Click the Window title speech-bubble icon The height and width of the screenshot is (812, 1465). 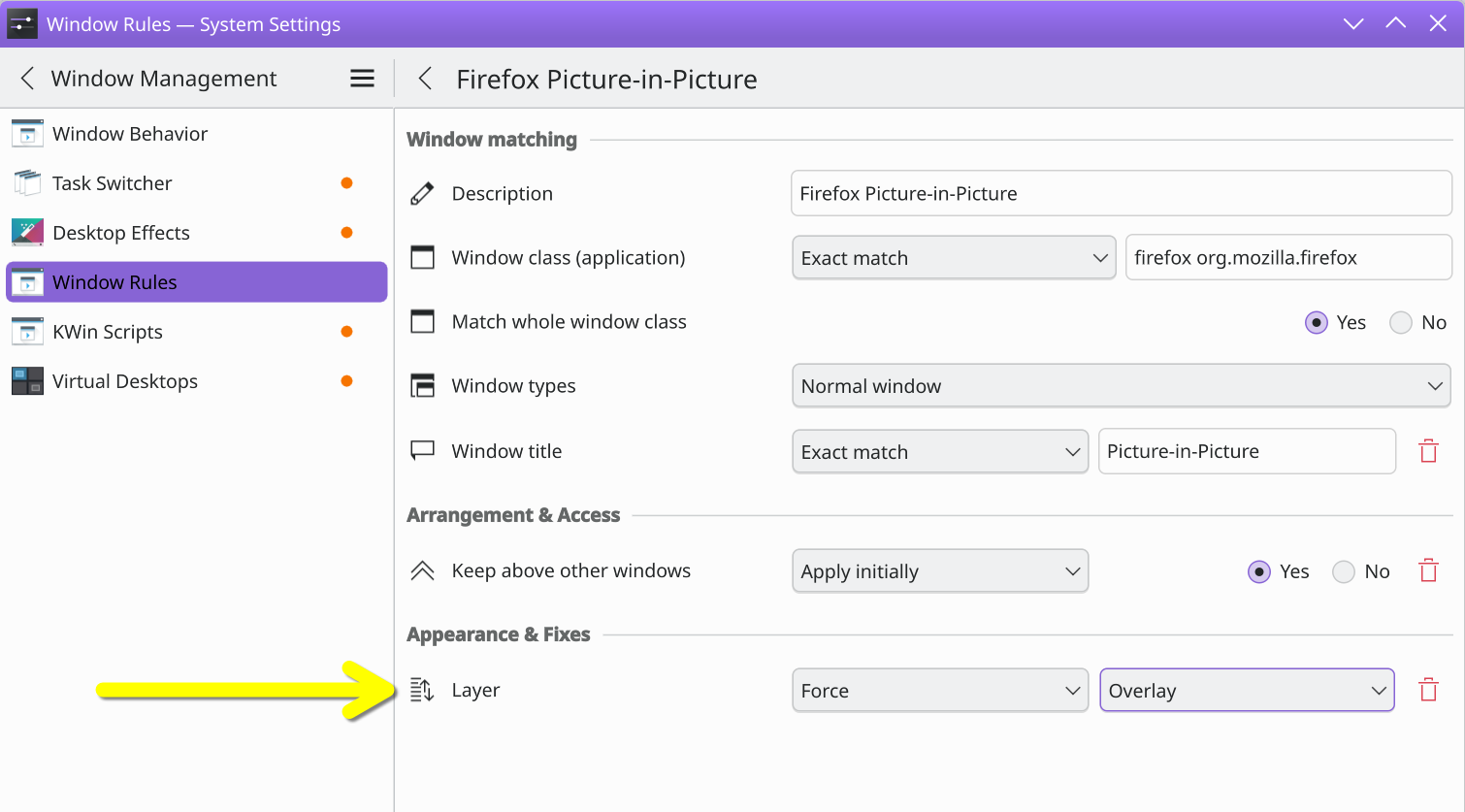click(x=422, y=451)
